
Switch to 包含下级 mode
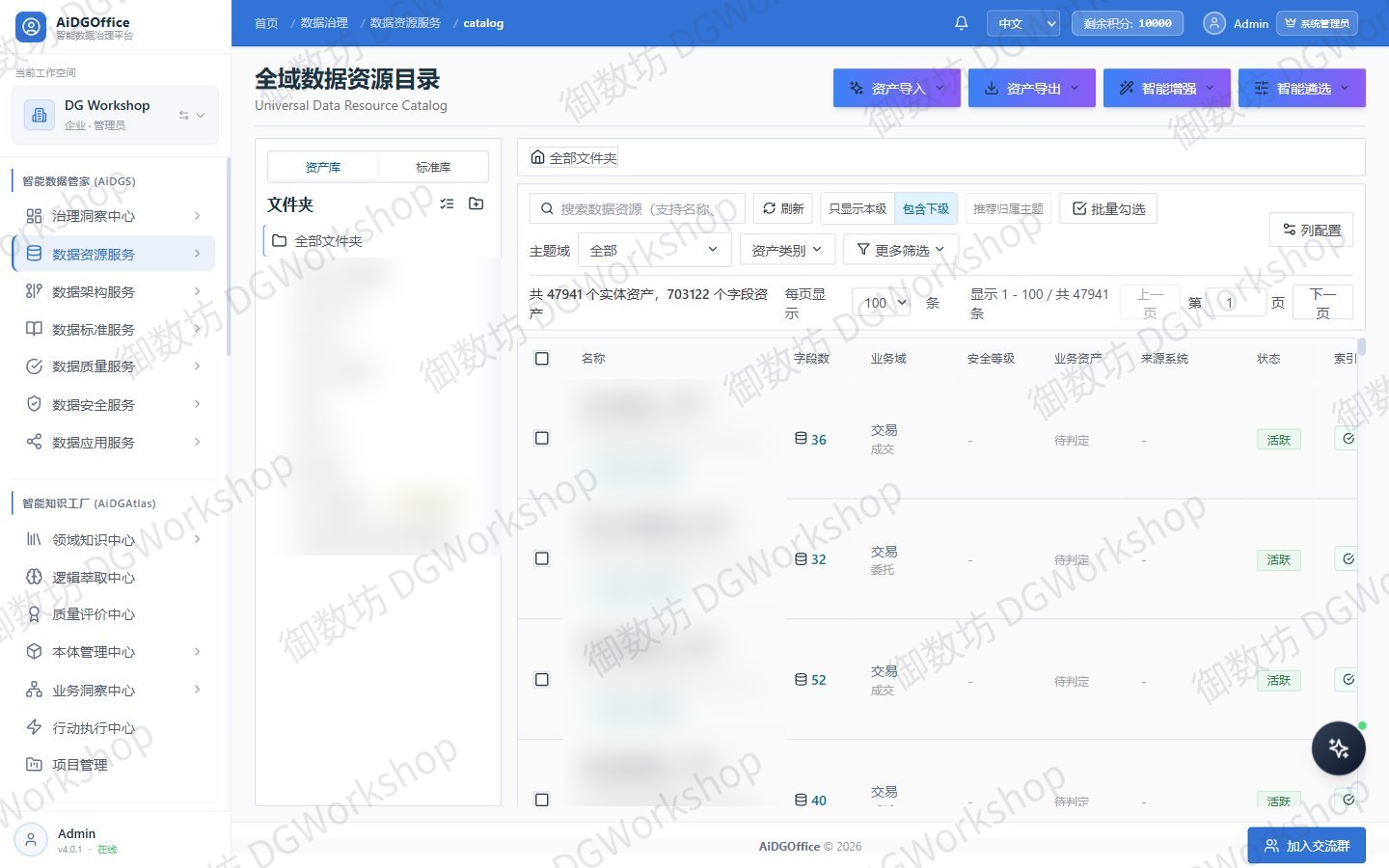926,208
